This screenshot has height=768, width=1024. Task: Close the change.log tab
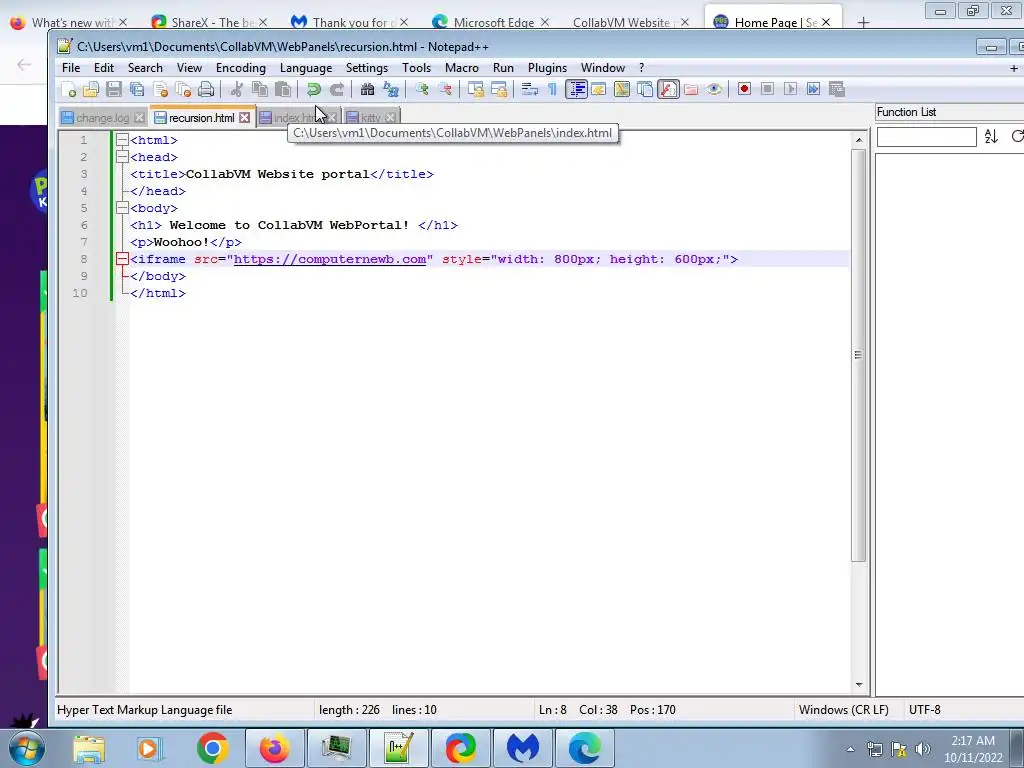point(139,118)
